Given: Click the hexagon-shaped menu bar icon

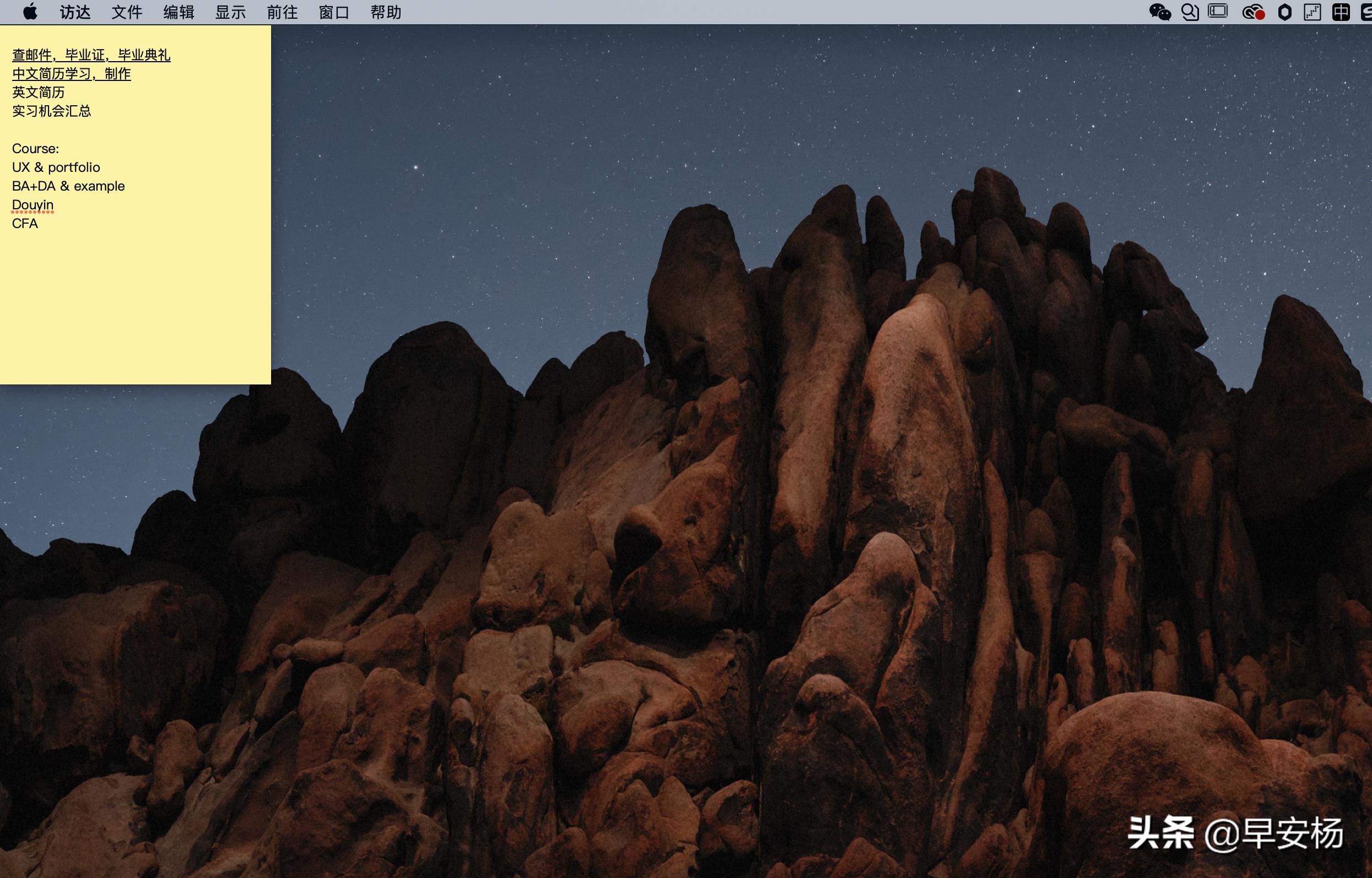Looking at the screenshot, I should [x=1284, y=12].
